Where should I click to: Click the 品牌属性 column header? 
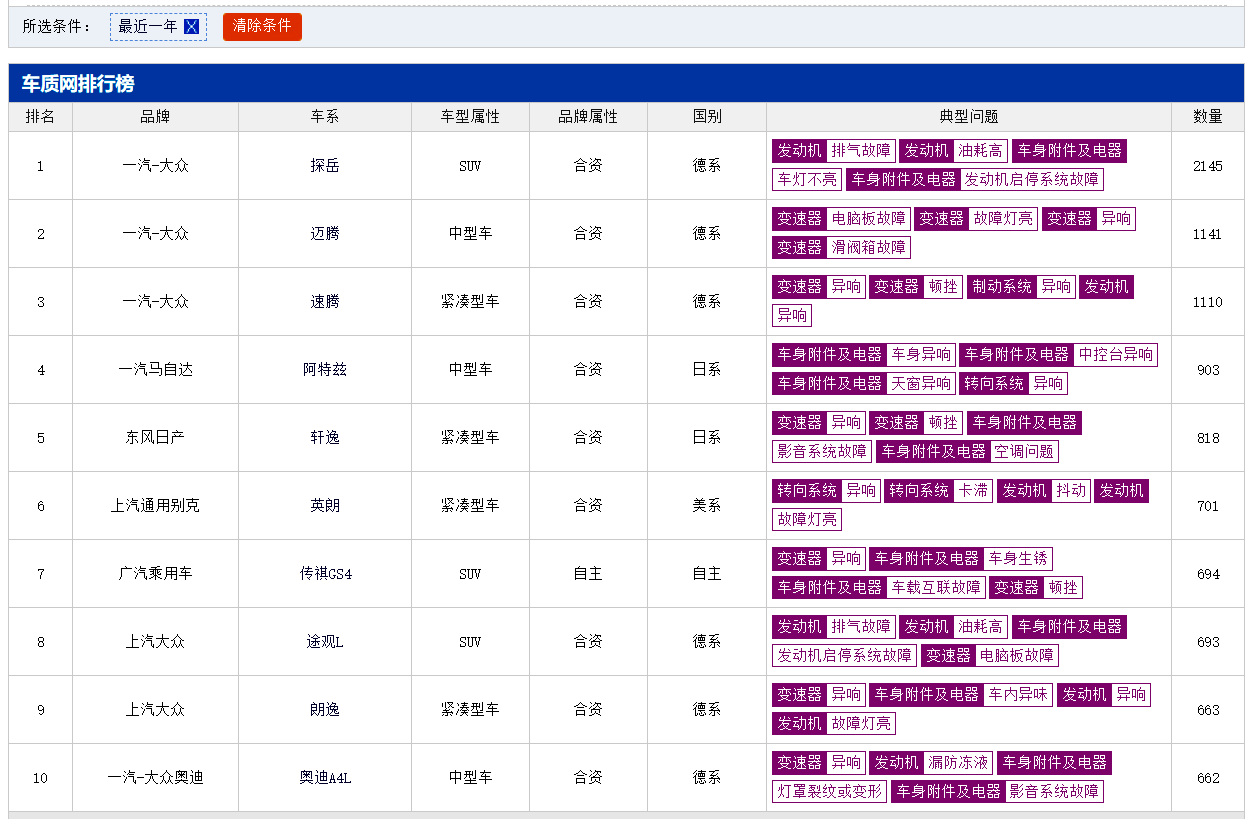588,117
